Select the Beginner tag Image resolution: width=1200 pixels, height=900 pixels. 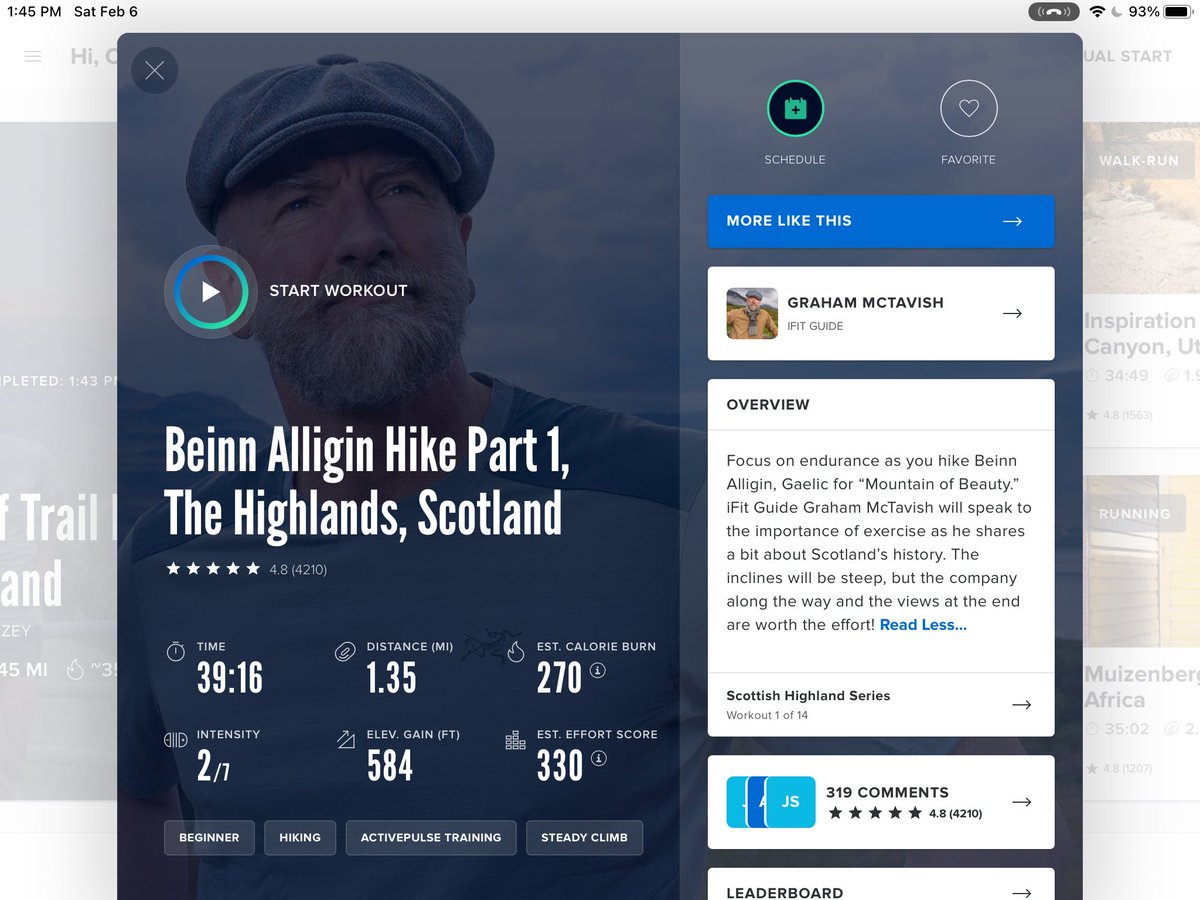pyautogui.click(x=209, y=838)
